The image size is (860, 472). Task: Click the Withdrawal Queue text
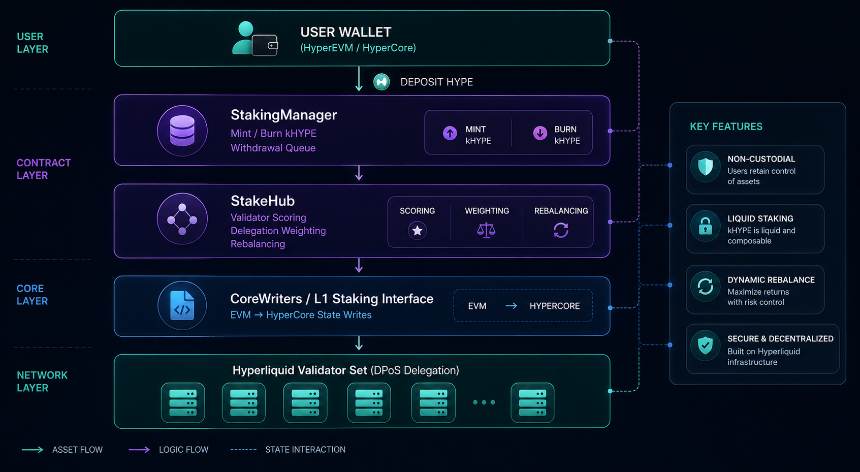click(273, 148)
